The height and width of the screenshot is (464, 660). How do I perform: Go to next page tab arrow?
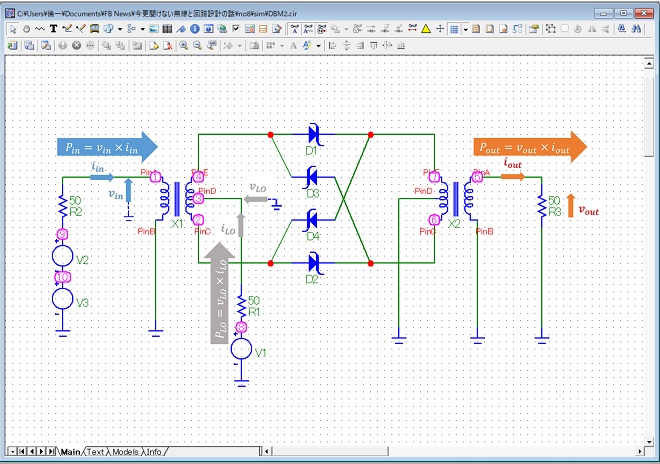click(41, 451)
